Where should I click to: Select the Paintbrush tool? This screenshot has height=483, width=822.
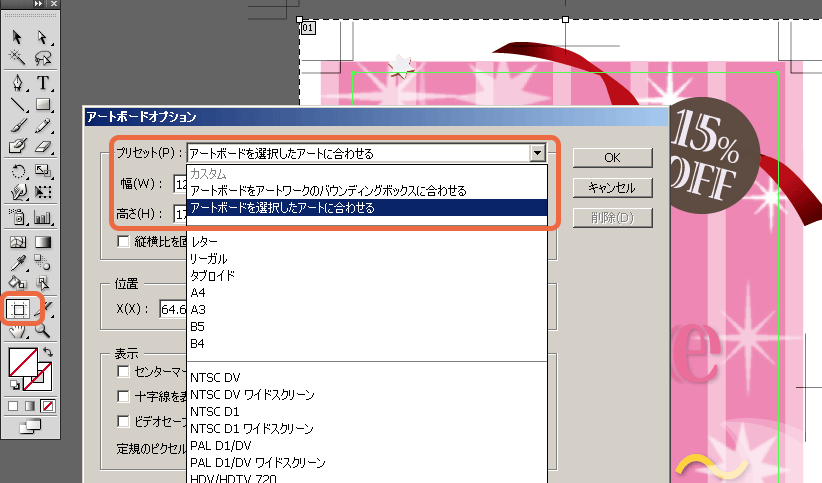(x=17, y=125)
